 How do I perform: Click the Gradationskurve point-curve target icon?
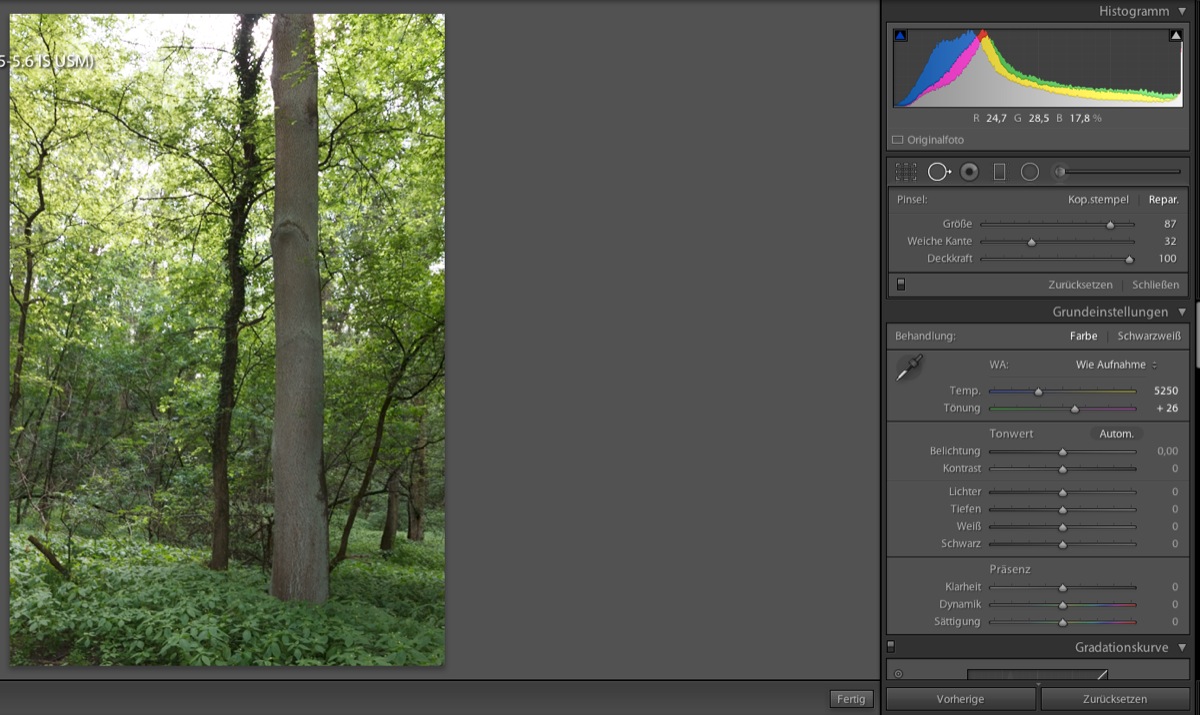point(898,674)
